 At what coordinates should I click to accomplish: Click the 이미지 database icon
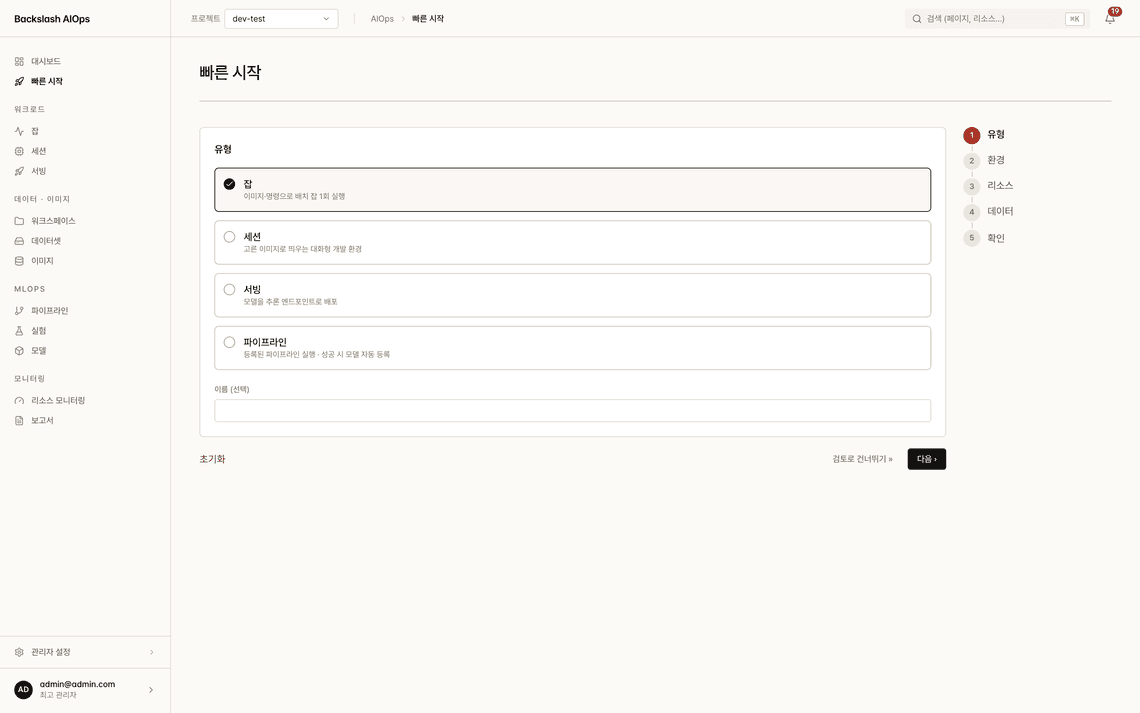(19, 261)
